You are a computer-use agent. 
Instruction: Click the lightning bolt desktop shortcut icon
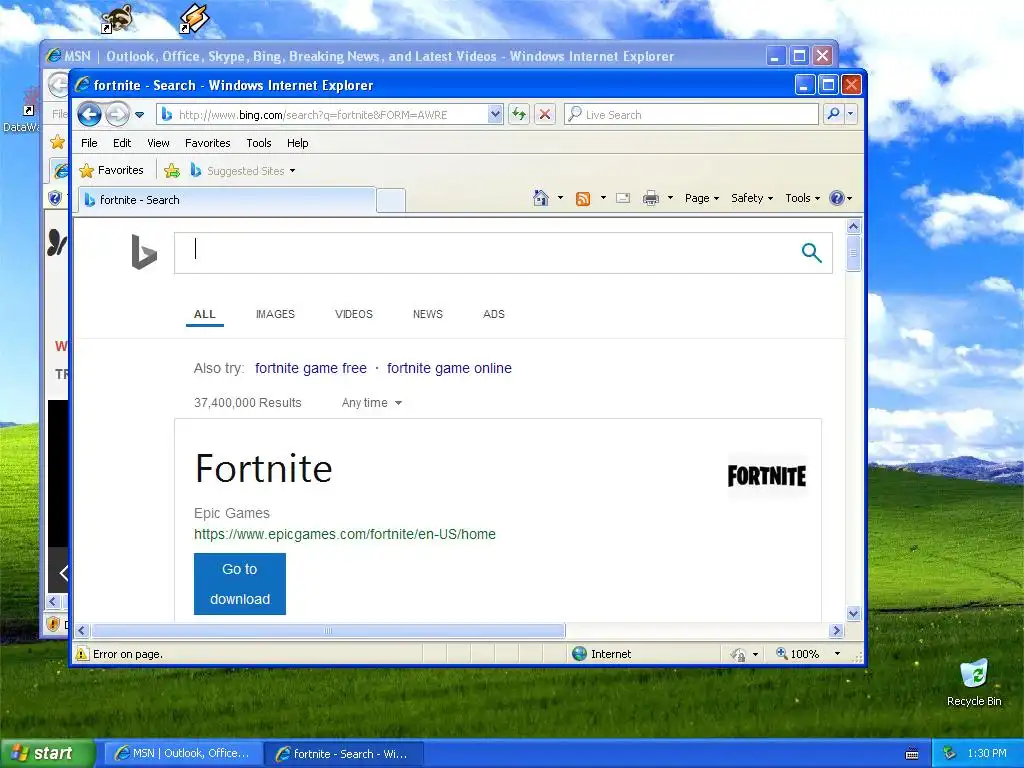[x=194, y=18]
